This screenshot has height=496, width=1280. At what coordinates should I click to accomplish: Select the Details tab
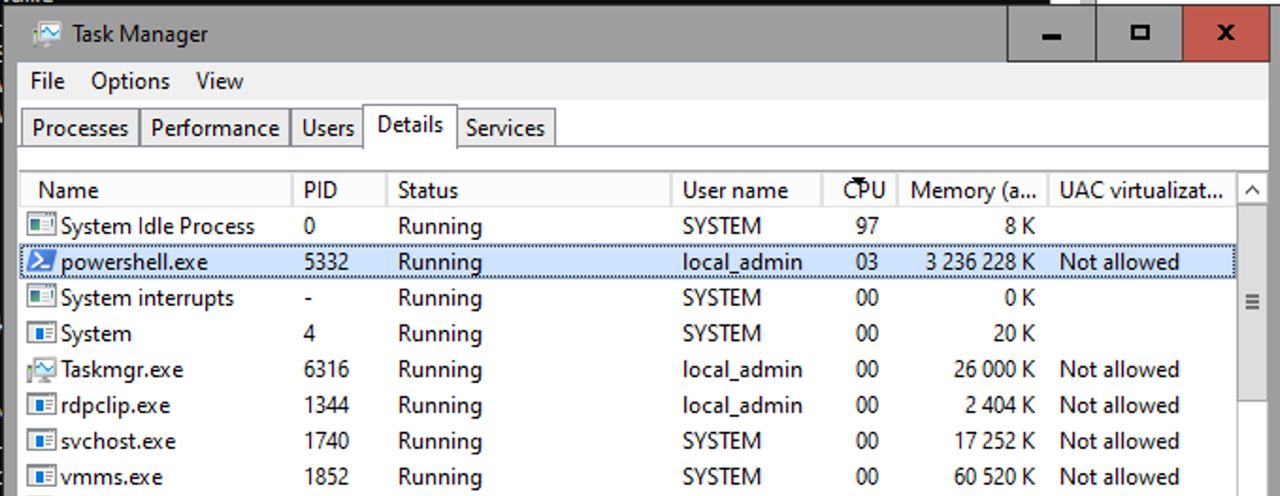[x=410, y=125]
